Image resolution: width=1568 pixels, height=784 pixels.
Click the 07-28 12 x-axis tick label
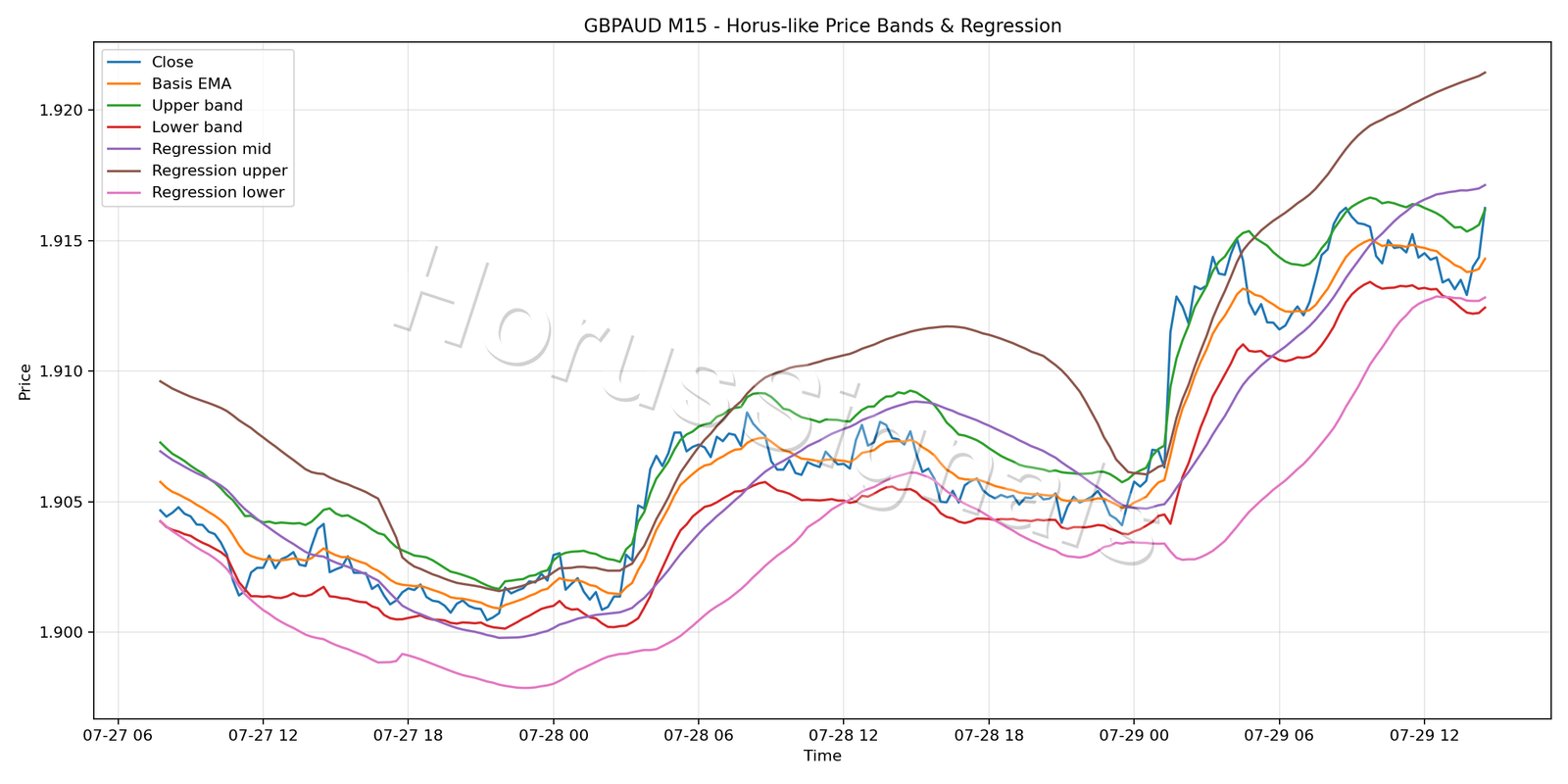pyautogui.click(x=843, y=735)
